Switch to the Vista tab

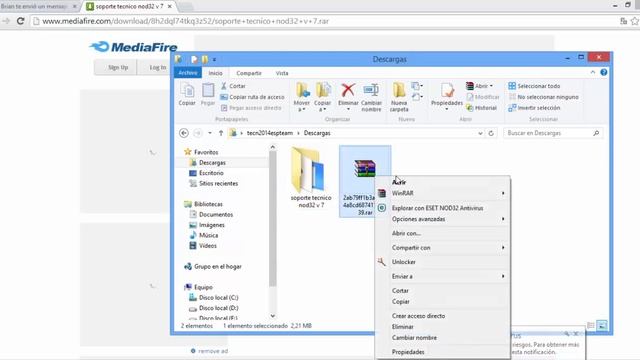pyautogui.click(x=282, y=73)
